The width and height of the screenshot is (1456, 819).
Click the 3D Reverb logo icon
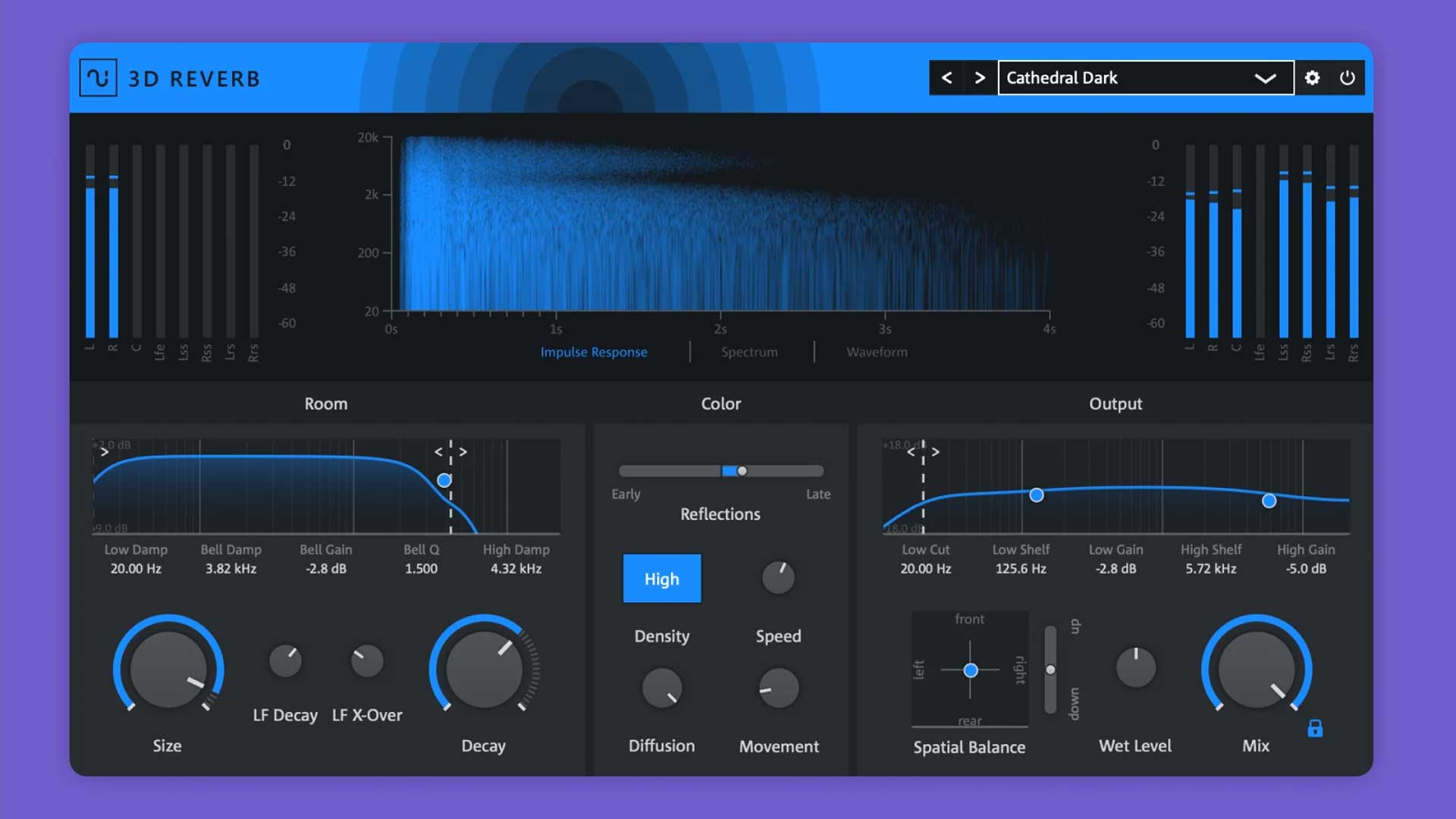point(98,78)
